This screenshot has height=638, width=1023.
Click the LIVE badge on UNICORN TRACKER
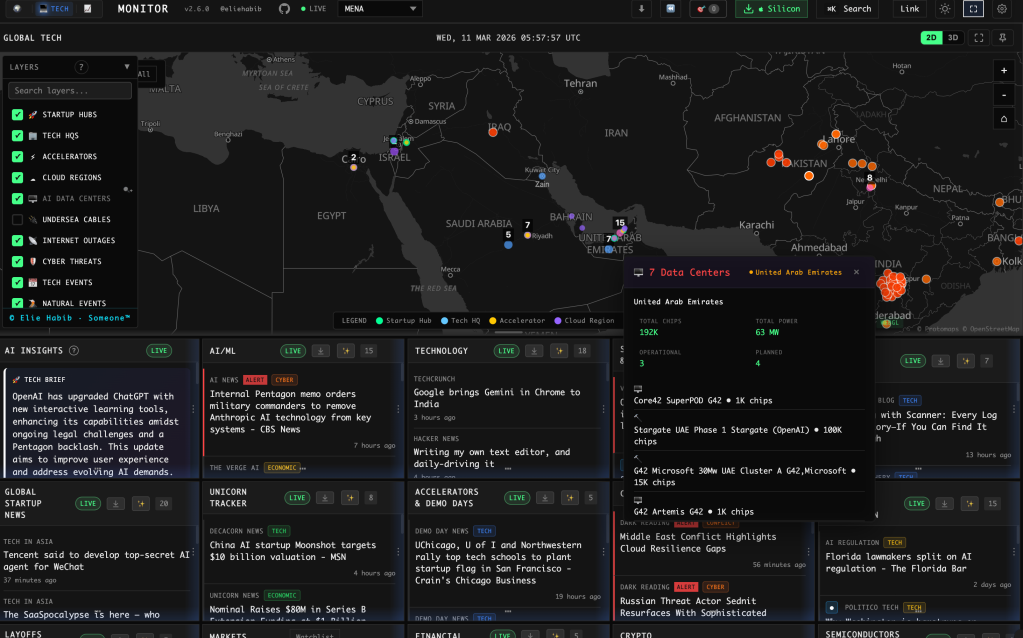[298, 497]
